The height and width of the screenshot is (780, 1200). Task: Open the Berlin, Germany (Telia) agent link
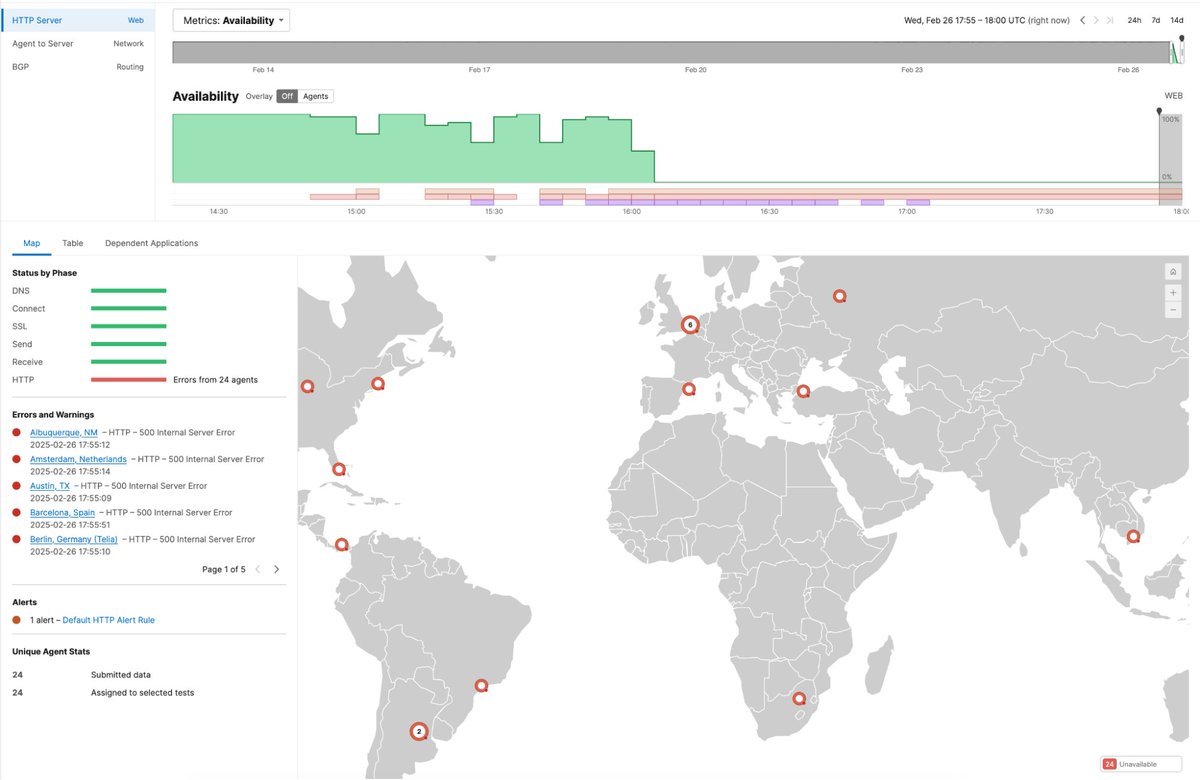click(74, 539)
